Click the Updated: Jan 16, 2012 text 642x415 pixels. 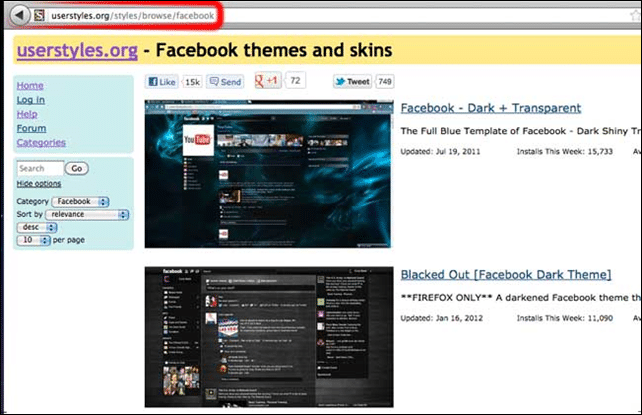pos(441,318)
